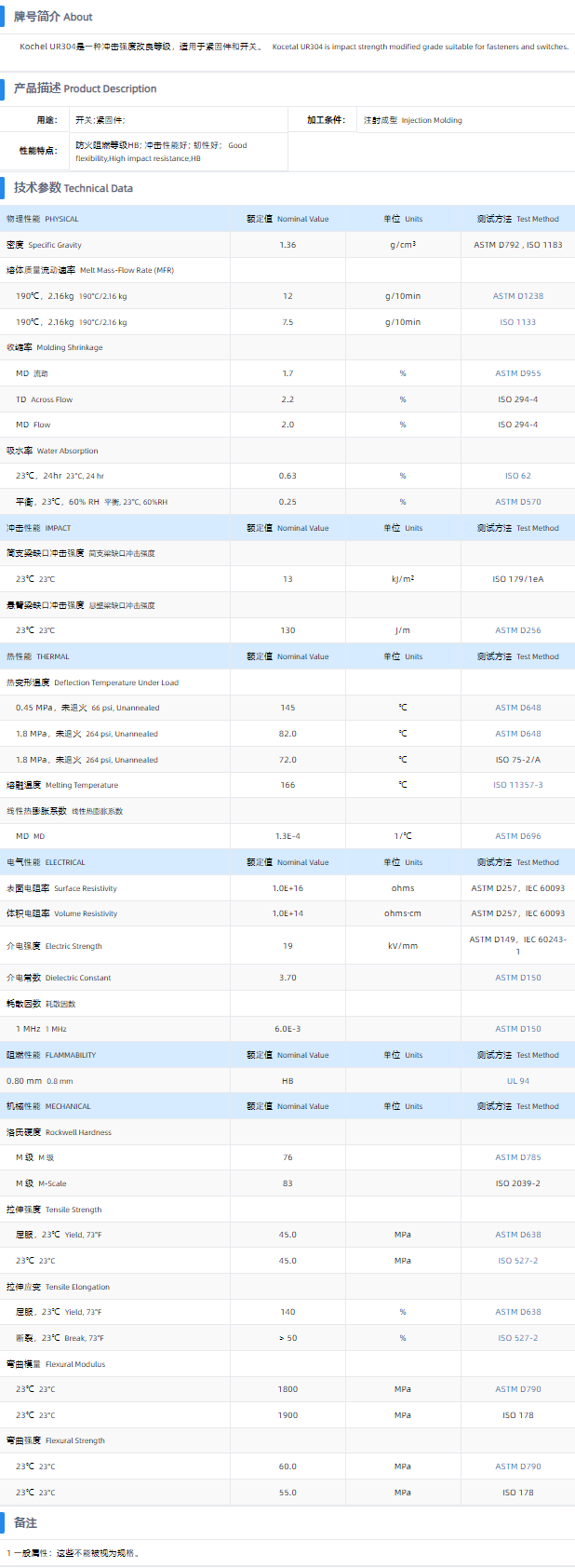Select the ISO 62 water absorption link
575x1568 pixels.
(x=517, y=476)
